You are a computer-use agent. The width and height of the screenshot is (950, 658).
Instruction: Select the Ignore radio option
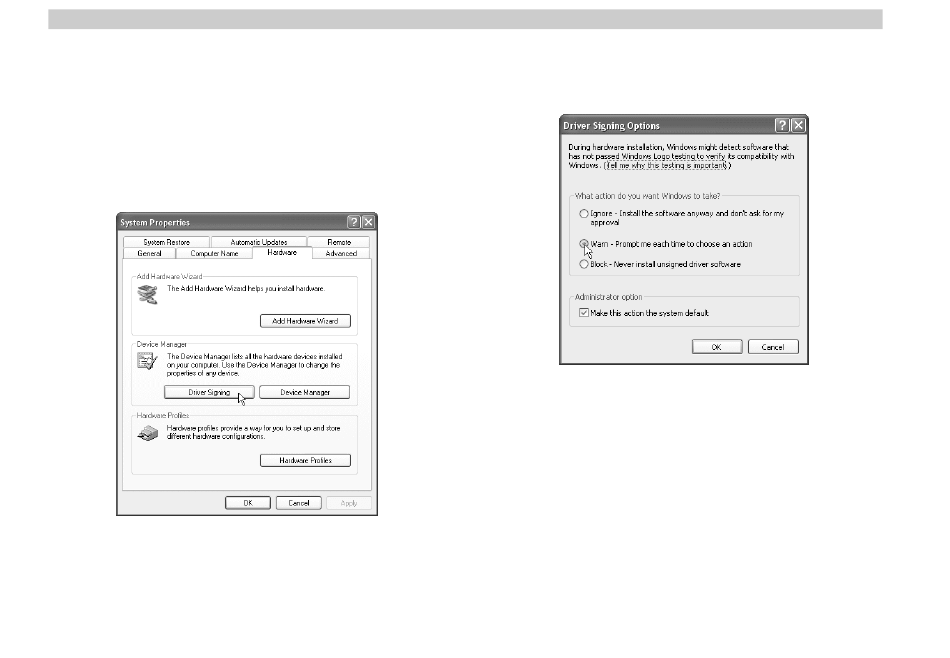tap(583, 214)
